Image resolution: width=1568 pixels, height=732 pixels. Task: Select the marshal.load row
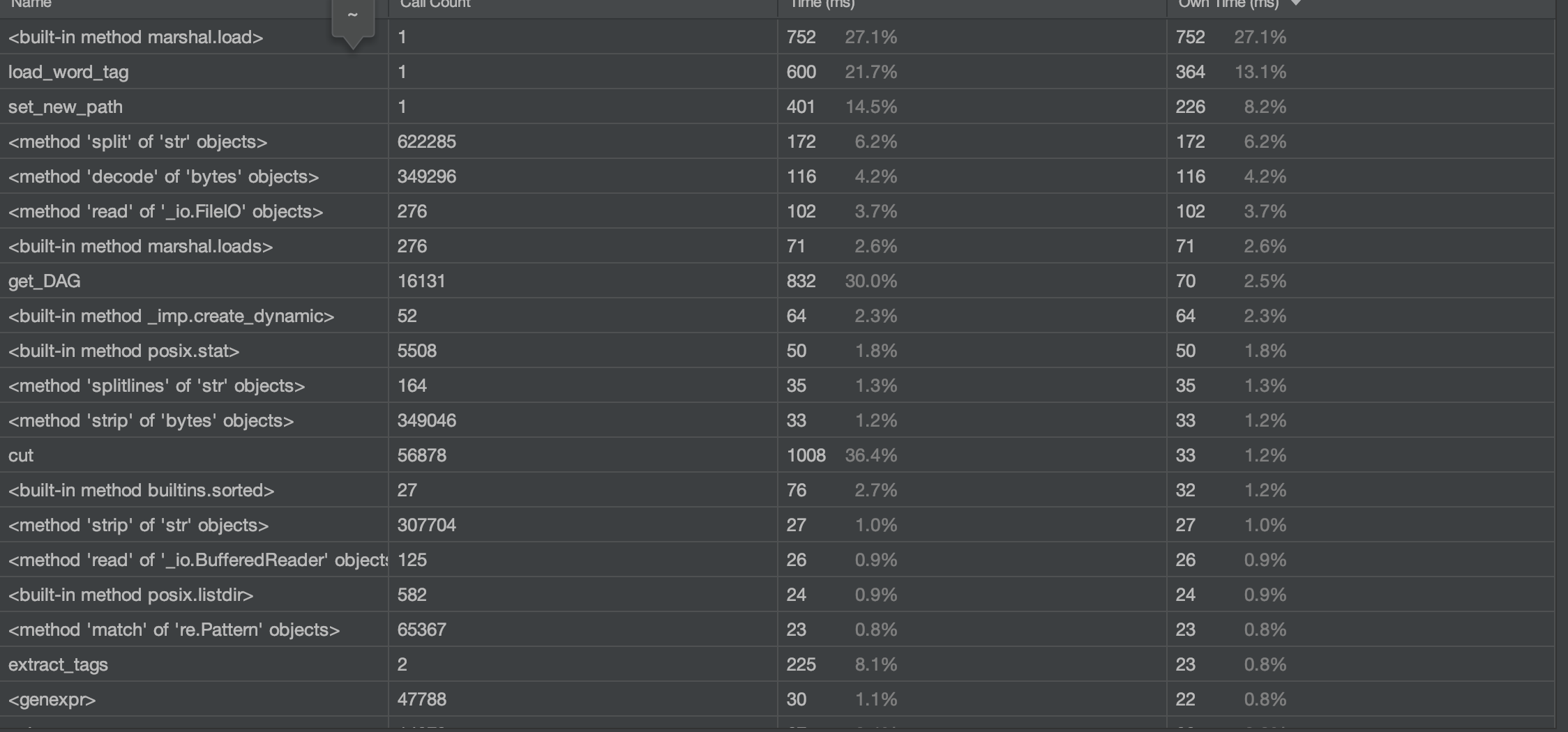(777, 37)
